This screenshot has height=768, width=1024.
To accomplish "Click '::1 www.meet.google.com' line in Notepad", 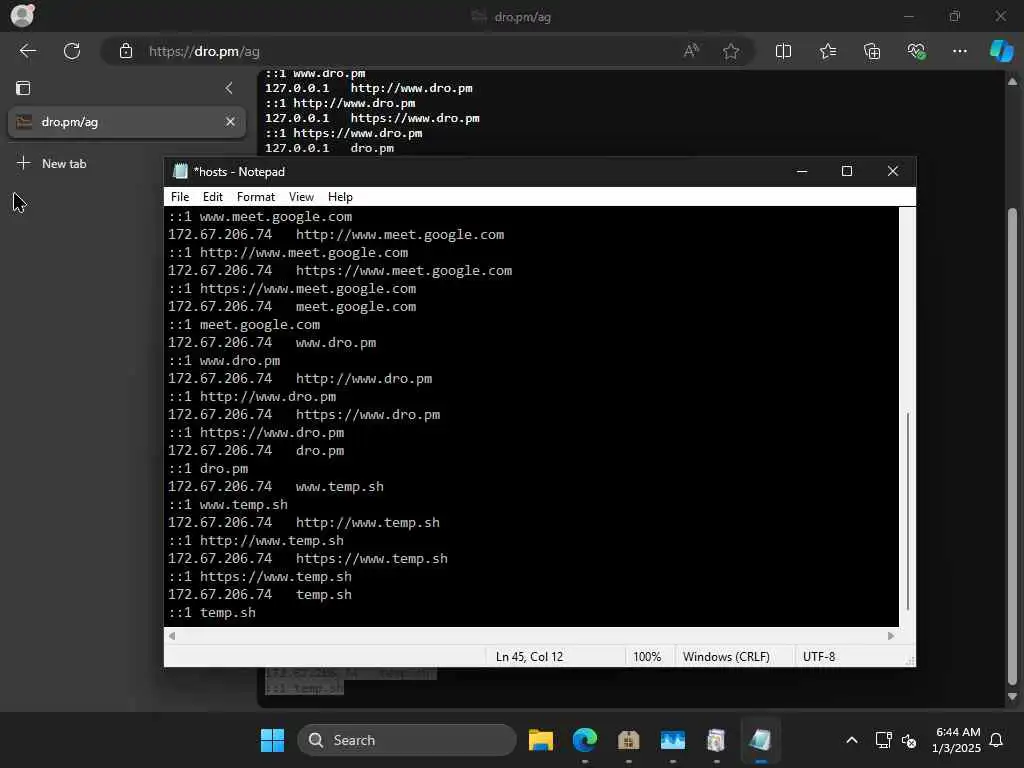I will coord(260,217).
